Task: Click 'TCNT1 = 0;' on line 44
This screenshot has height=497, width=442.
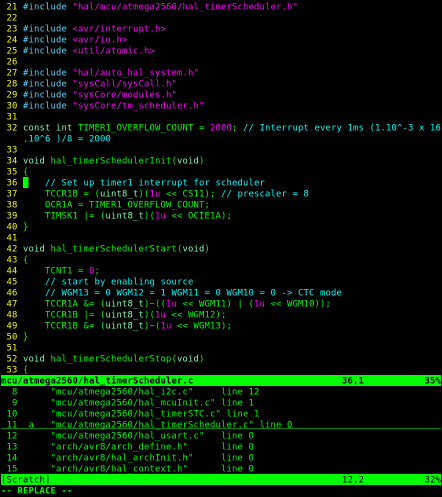Action: pos(72,270)
